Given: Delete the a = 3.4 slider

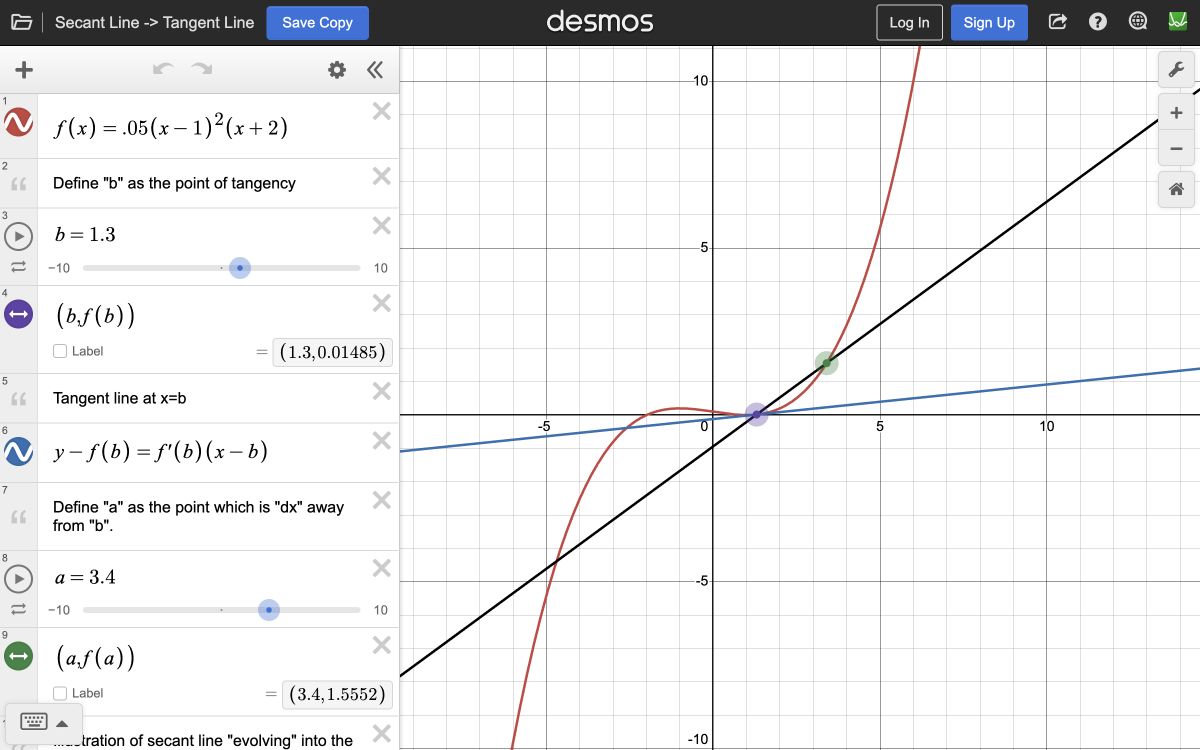Looking at the screenshot, I should pyautogui.click(x=381, y=568).
